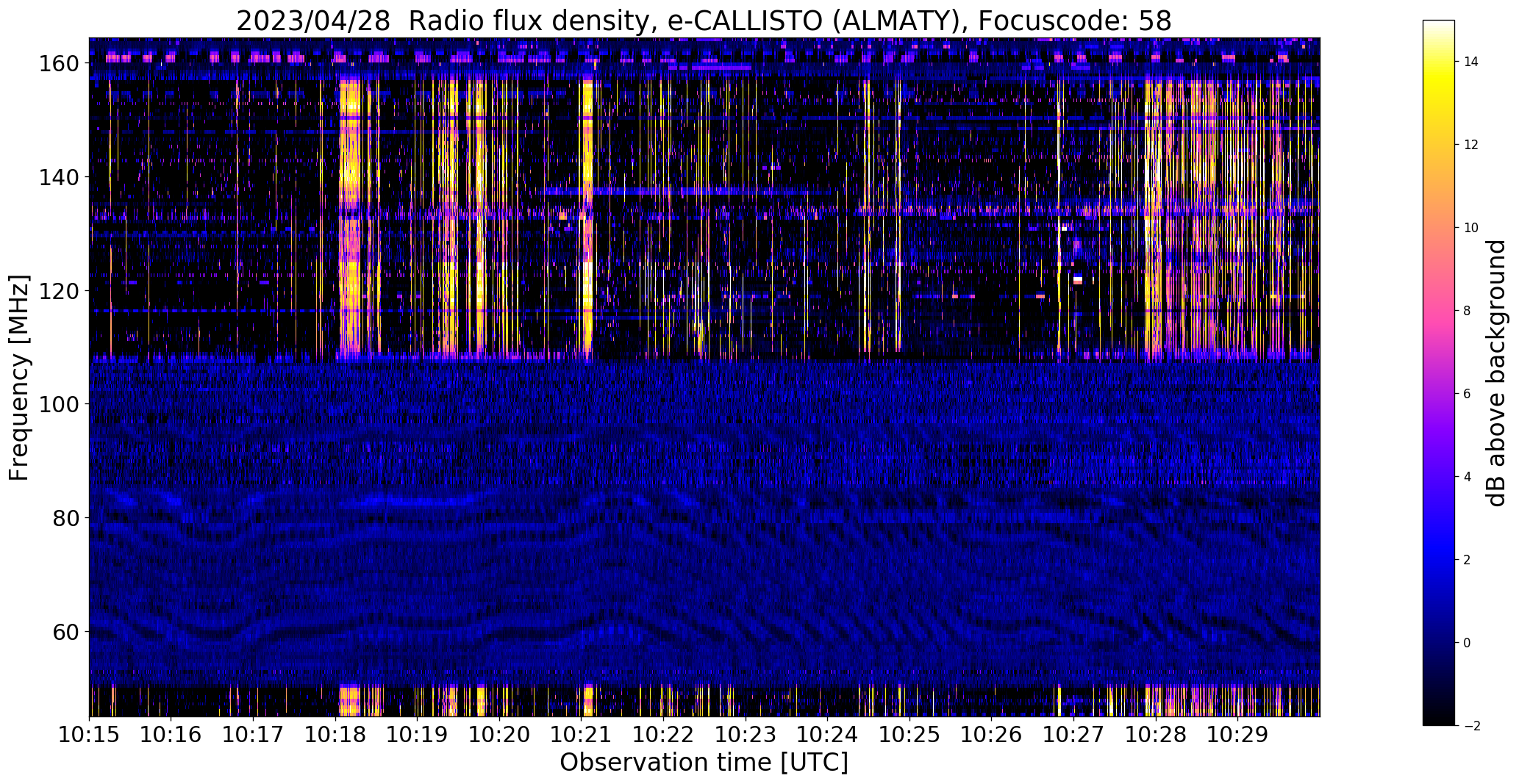
Task: Click the 10:15 time tick label
Action: click(x=90, y=734)
